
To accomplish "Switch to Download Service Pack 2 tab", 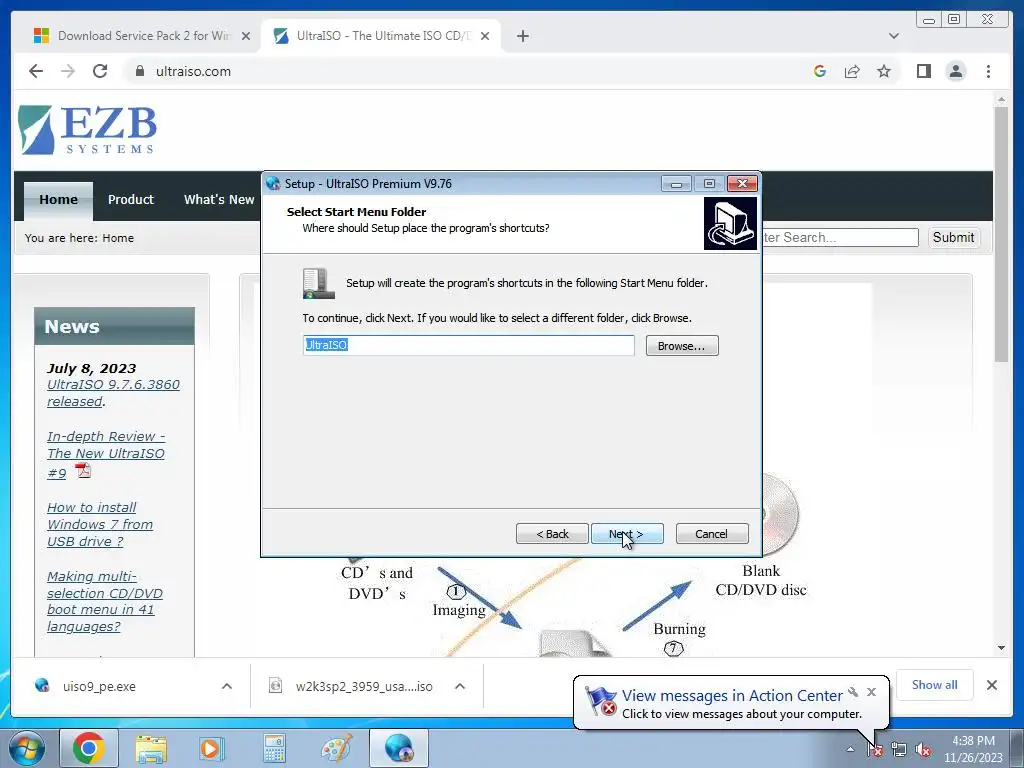I will coord(142,36).
